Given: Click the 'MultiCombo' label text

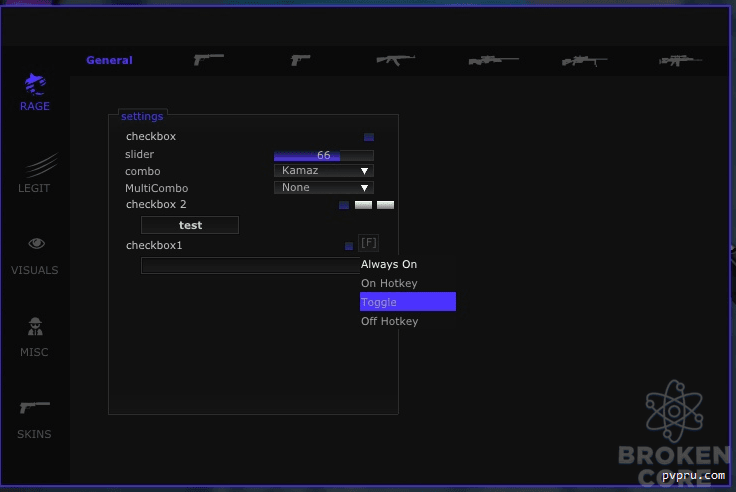Looking at the screenshot, I should point(156,188).
